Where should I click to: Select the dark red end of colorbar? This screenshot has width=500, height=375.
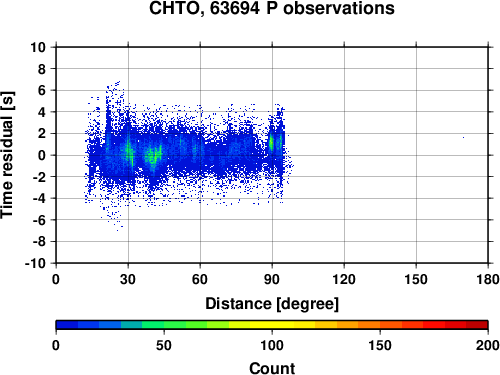(477, 325)
